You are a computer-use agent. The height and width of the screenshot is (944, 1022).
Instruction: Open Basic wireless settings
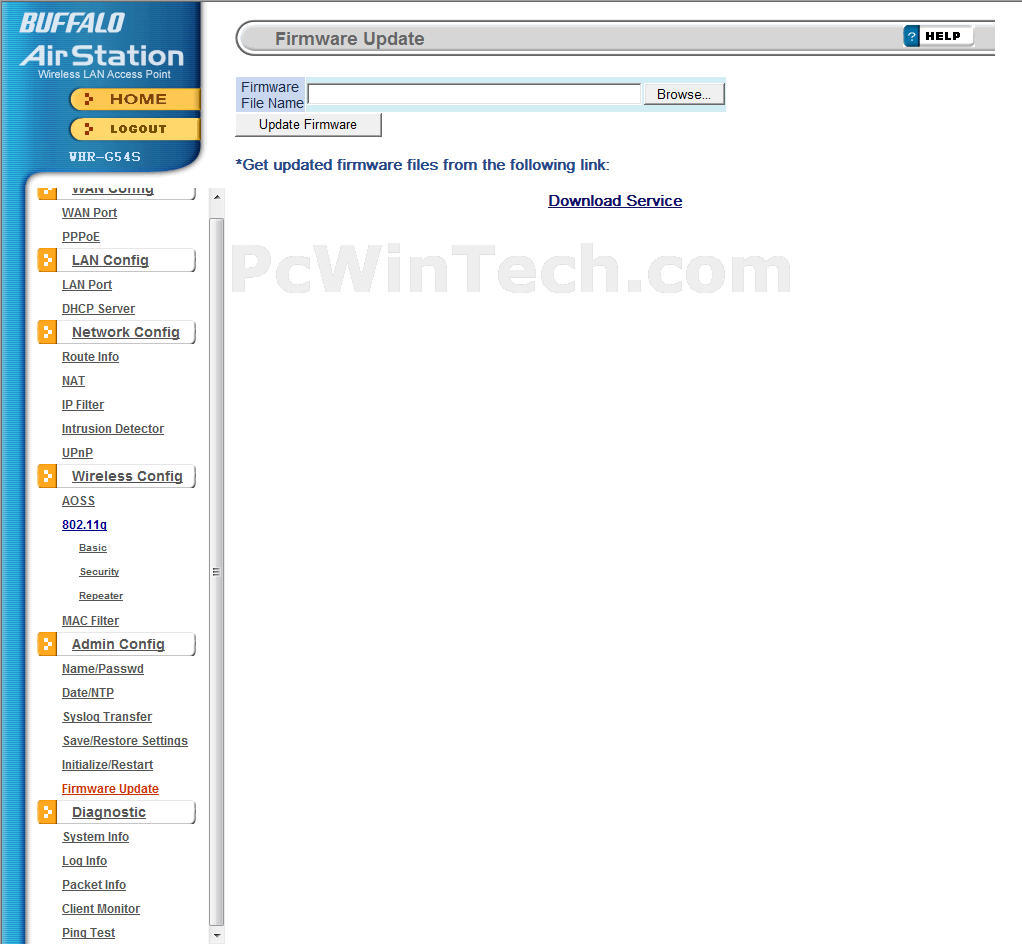coord(93,548)
